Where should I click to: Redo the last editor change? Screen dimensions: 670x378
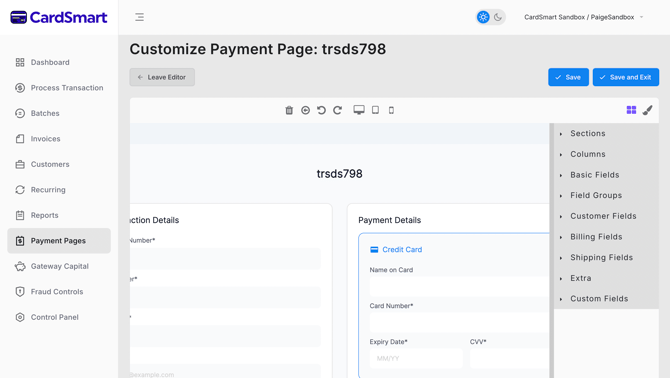click(338, 110)
